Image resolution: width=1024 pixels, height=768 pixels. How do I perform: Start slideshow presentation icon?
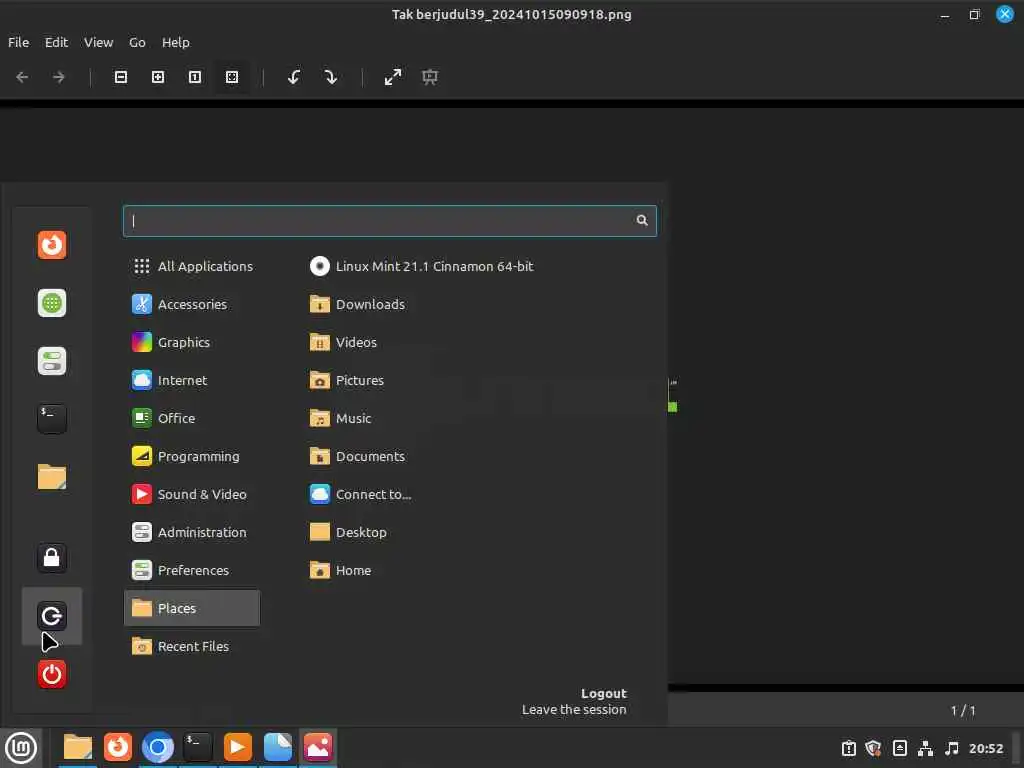430,77
